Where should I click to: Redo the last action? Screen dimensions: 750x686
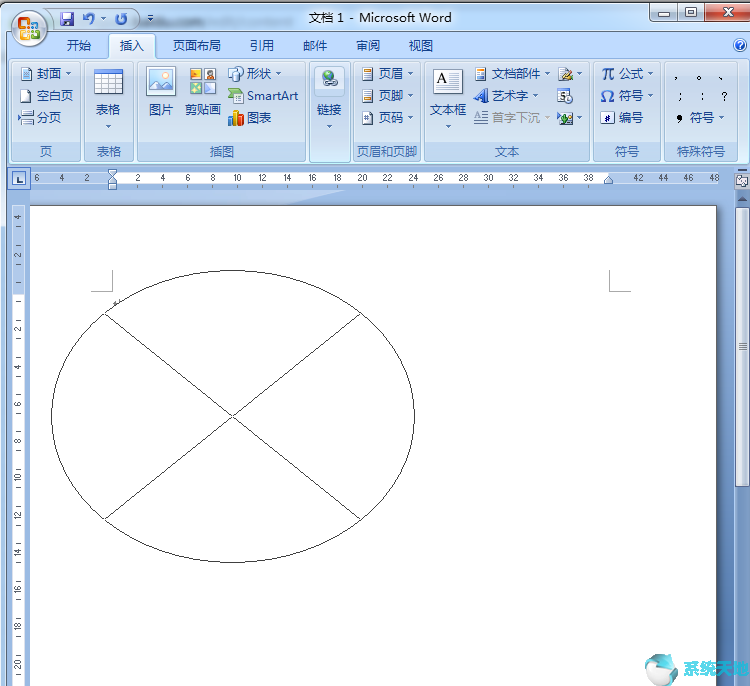point(121,19)
